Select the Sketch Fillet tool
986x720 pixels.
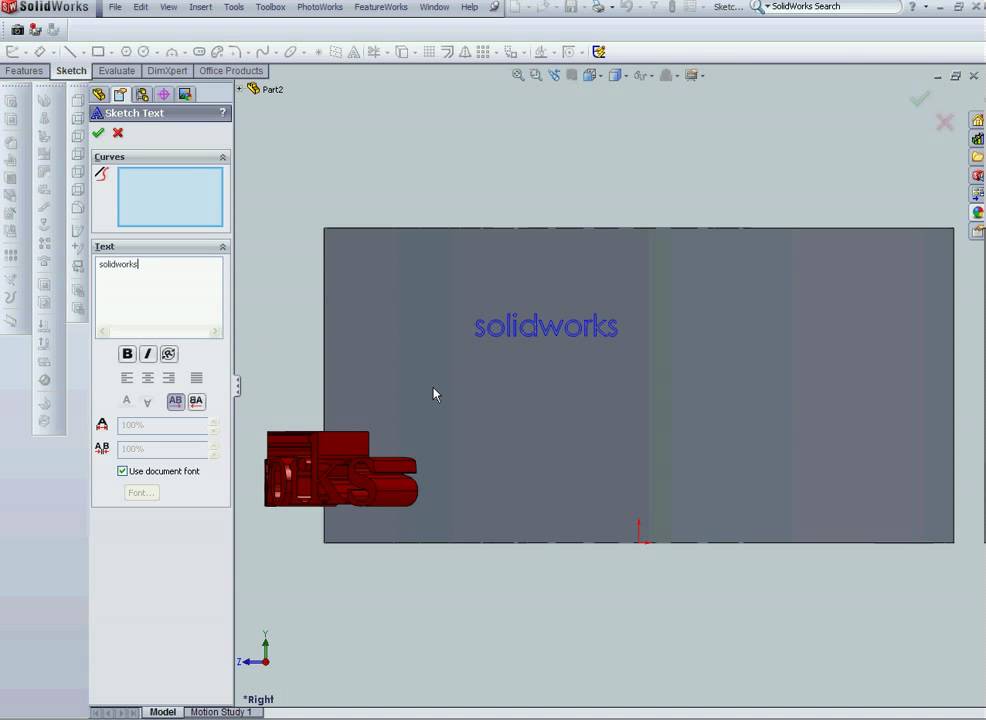tap(235, 52)
